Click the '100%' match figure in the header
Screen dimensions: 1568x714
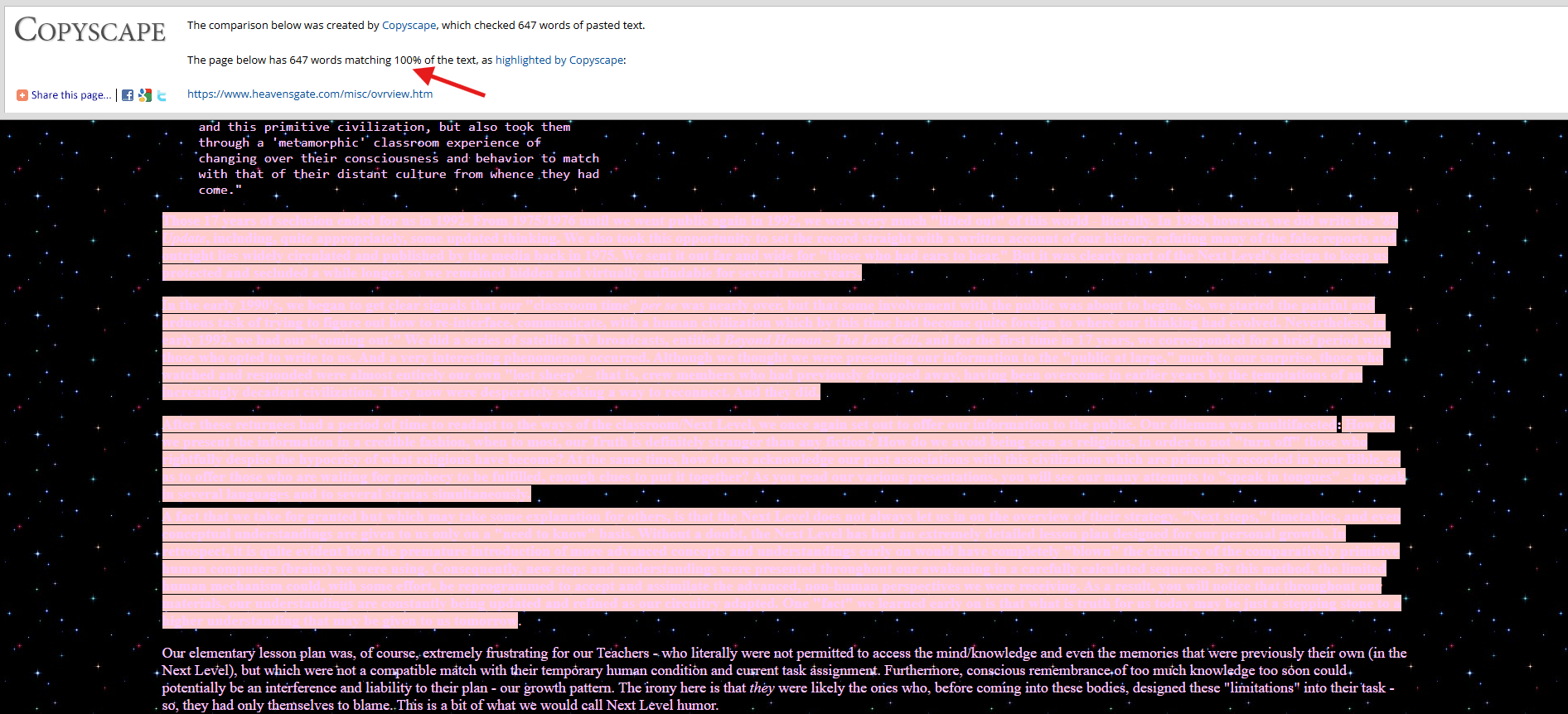pyautogui.click(x=408, y=60)
